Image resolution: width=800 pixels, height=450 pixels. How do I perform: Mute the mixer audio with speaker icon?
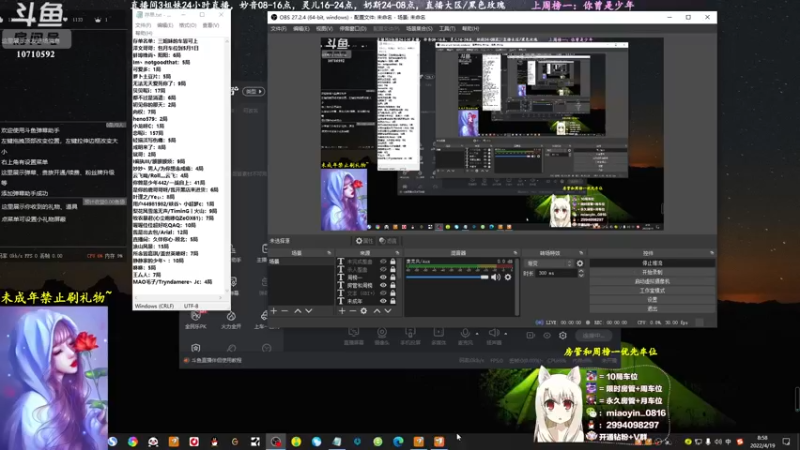495,277
